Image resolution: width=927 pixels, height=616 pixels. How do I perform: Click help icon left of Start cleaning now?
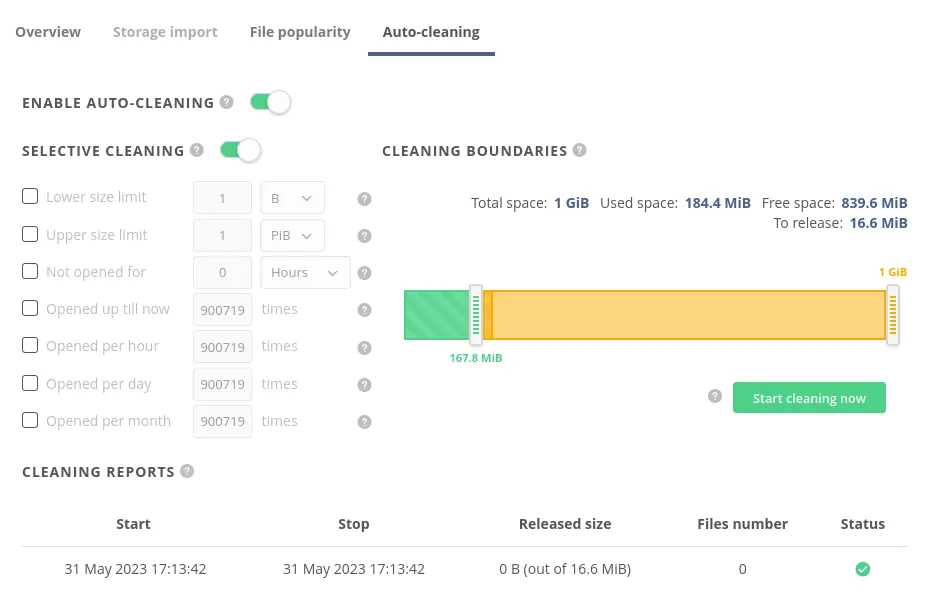click(715, 396)
